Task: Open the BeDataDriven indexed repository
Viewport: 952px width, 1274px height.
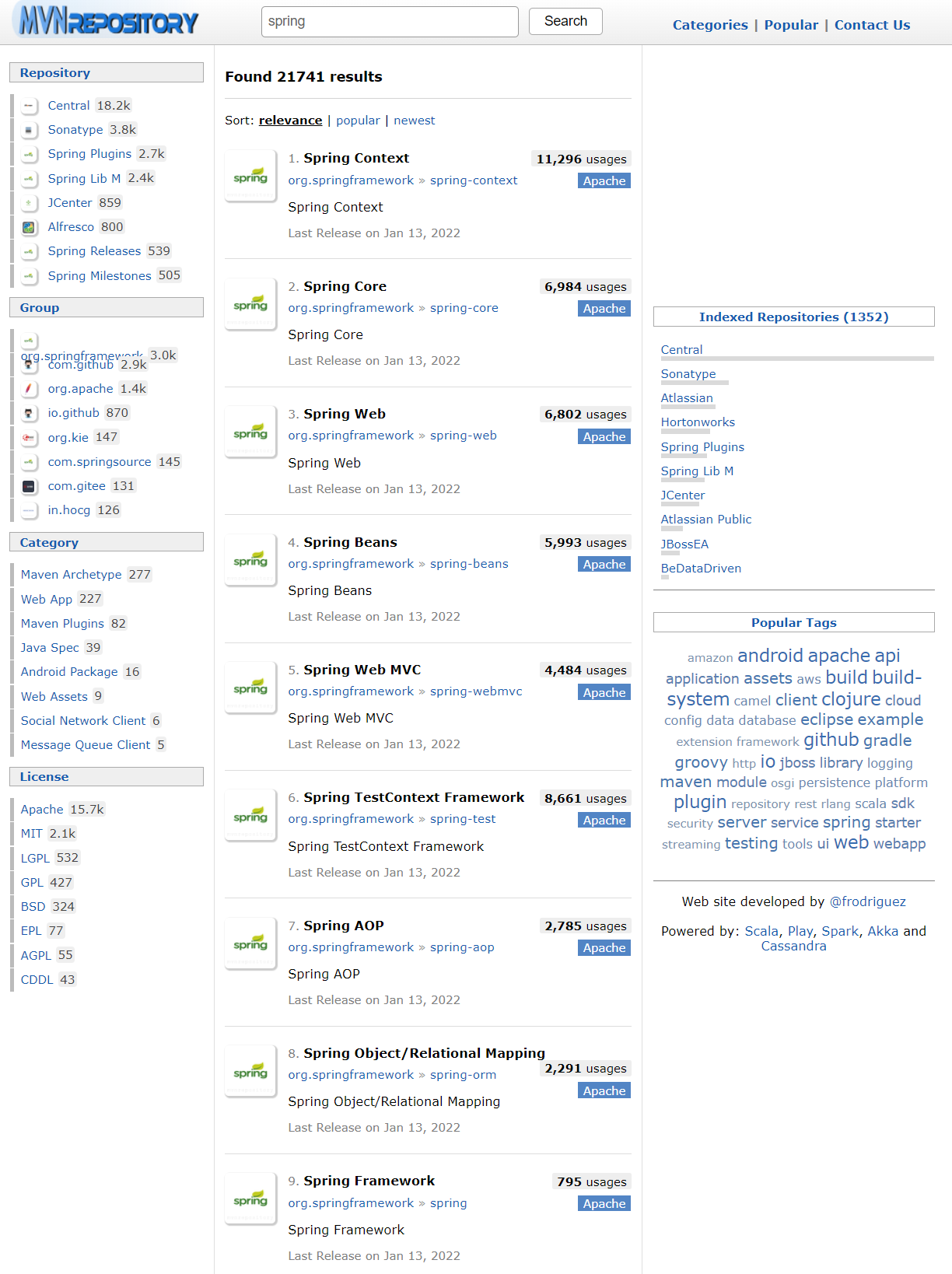Action: (x=701, y=569)
